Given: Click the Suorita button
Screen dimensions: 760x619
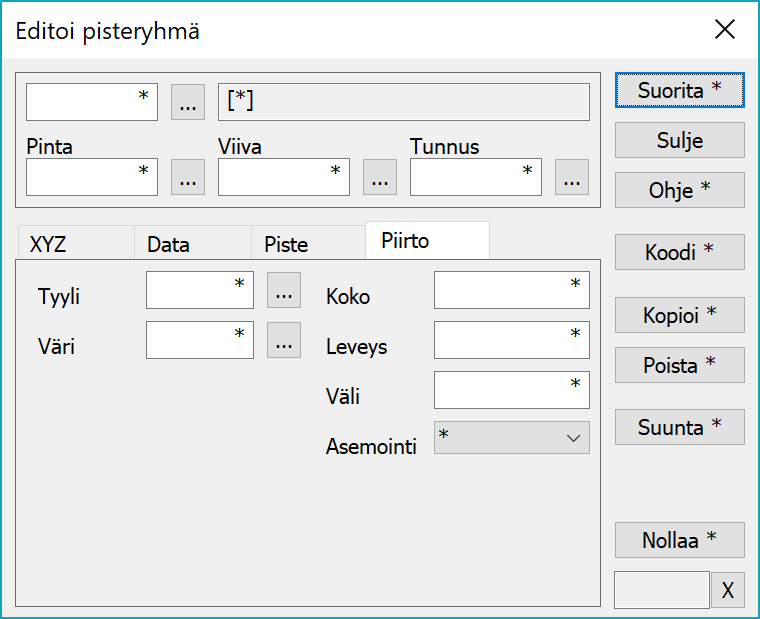Looking at the screenshot, I should point(679,90).
